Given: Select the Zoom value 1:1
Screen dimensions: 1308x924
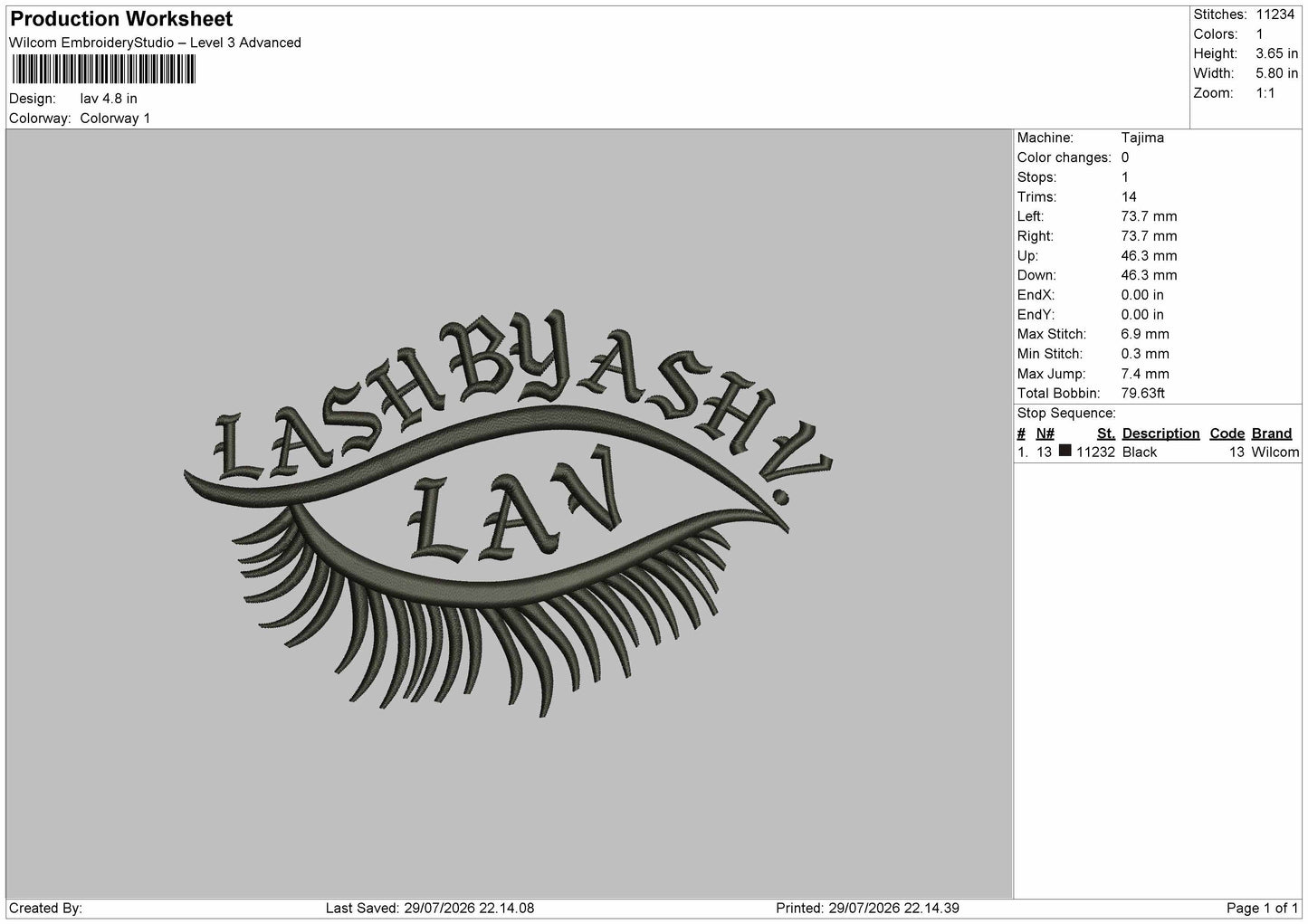Looking at the screenshot, I should [1265, 93].
